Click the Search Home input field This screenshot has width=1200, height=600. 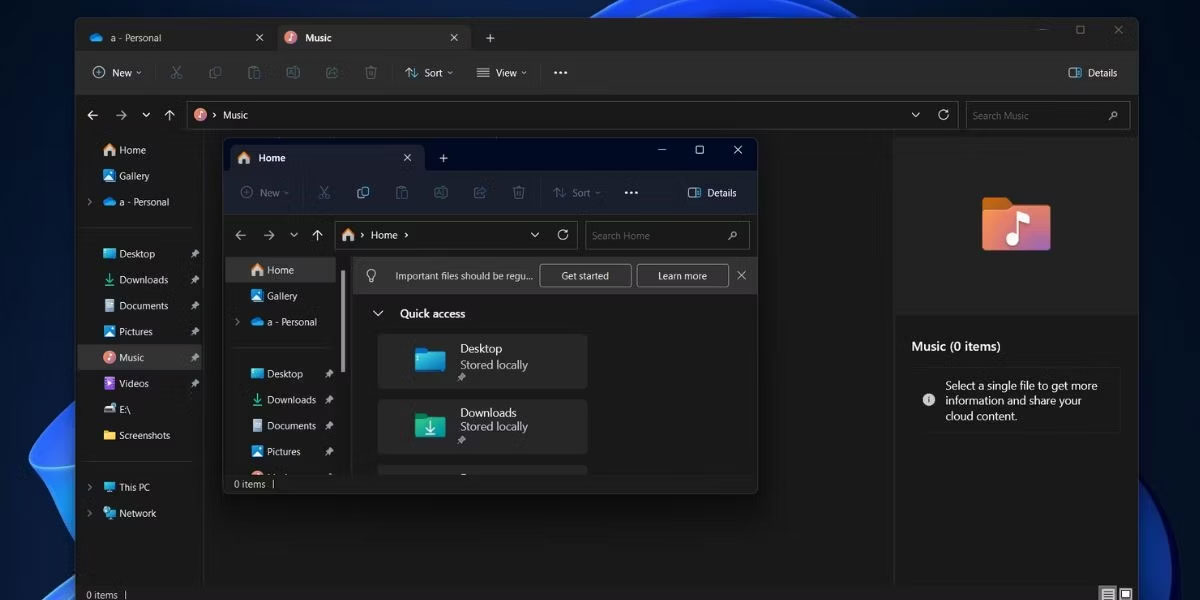coord(655,236)
